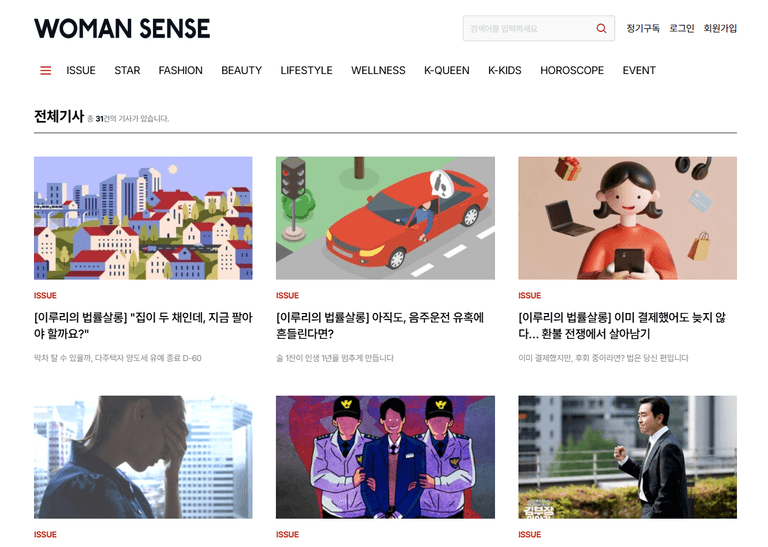This screenshot has height=547, width=768.
Task: Click the 로그인 login link
Action: coord(681,28)
